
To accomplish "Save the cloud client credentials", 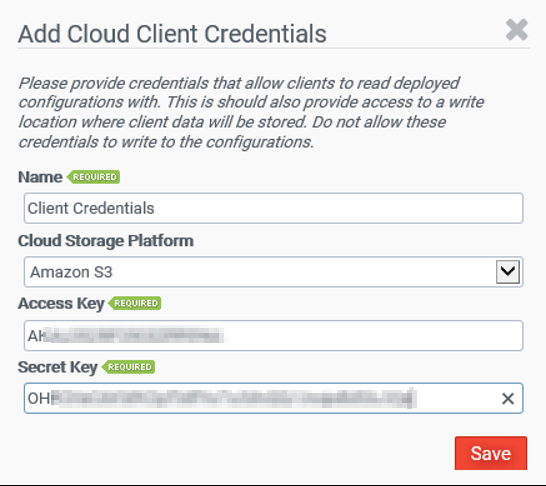I will tap(491, 453).
